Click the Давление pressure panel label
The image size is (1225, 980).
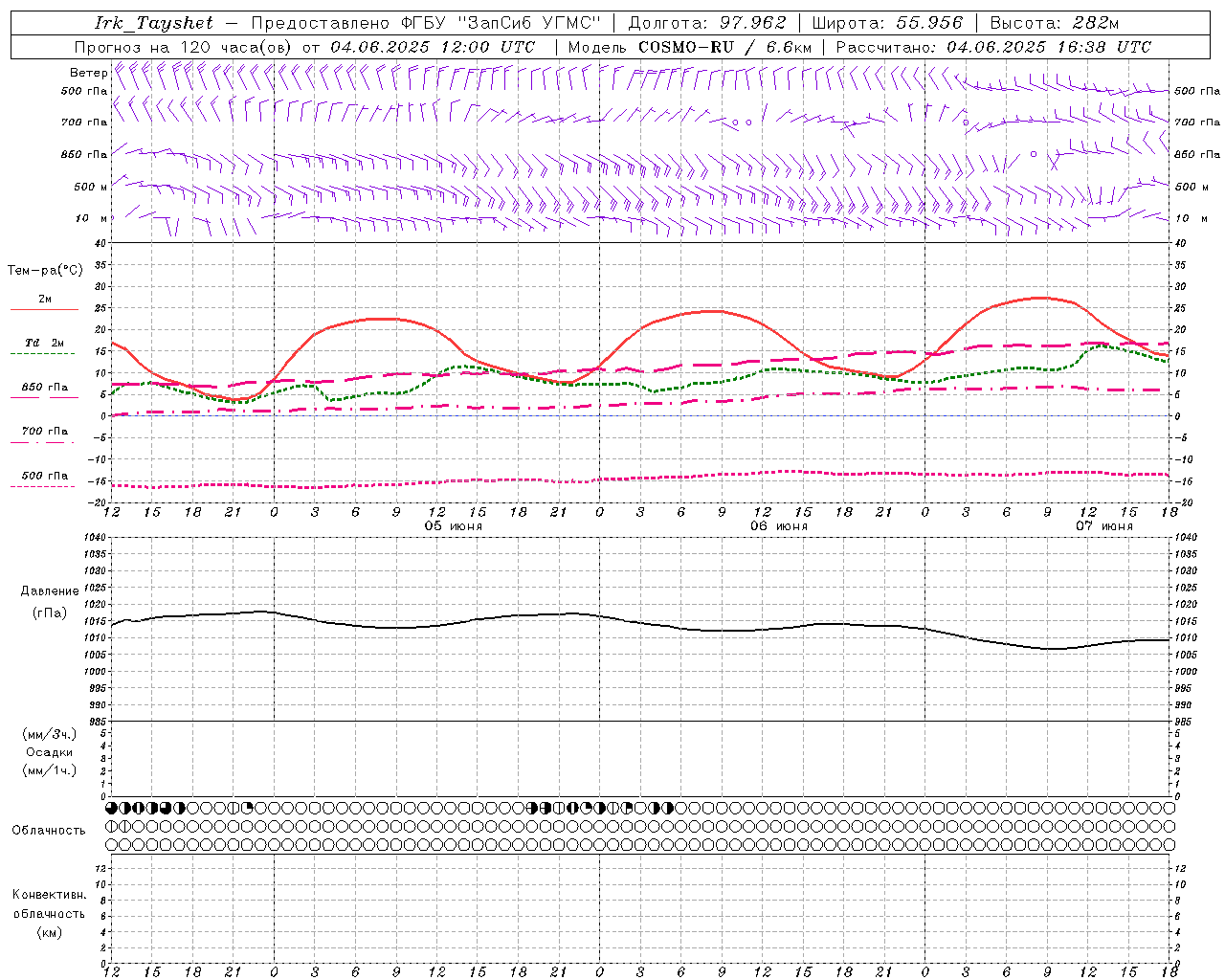coord(50,591)
